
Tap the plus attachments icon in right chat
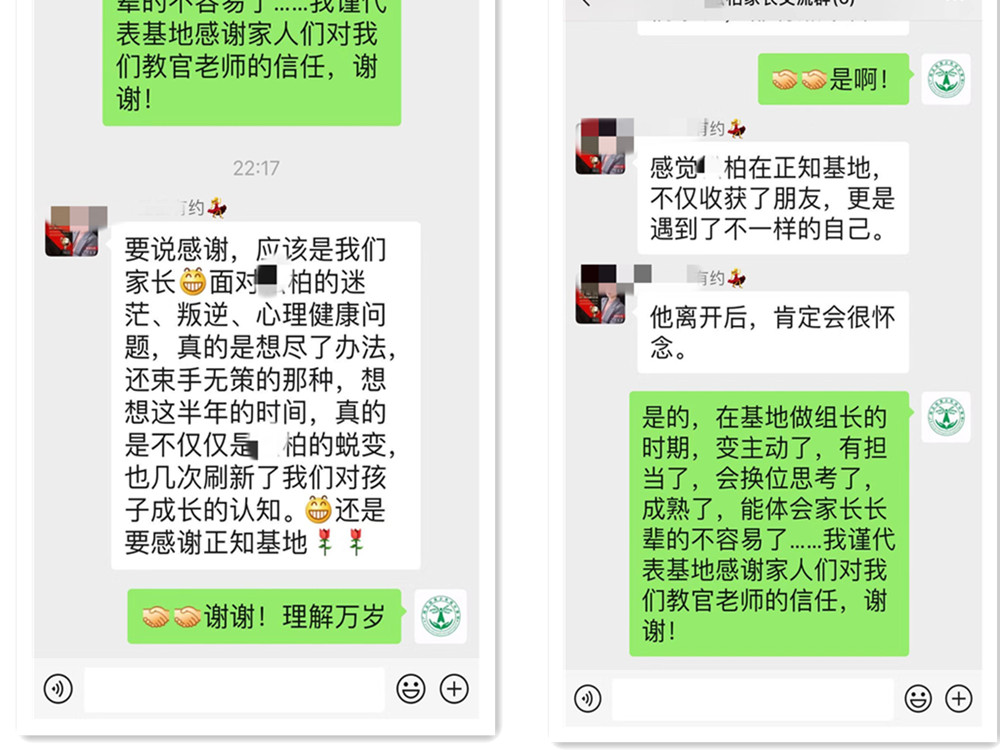[x=959, y=698]
